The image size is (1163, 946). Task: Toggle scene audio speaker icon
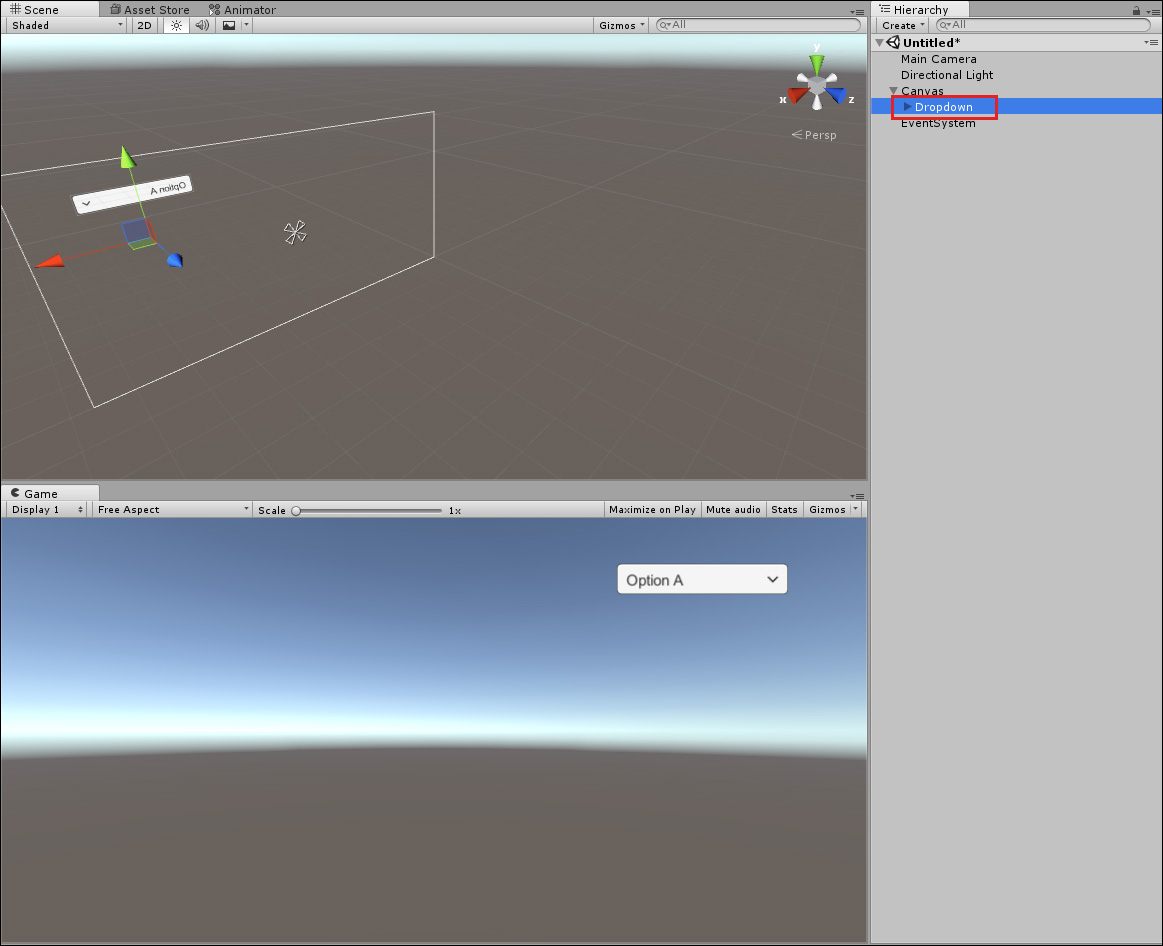202,25
